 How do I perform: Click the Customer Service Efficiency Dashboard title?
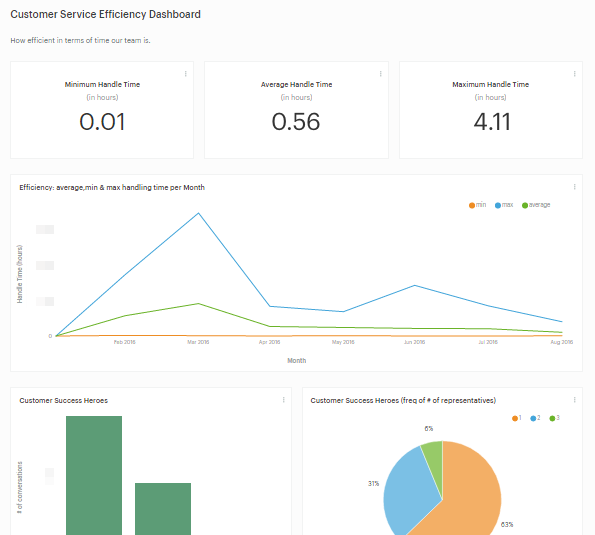point(105,14)
